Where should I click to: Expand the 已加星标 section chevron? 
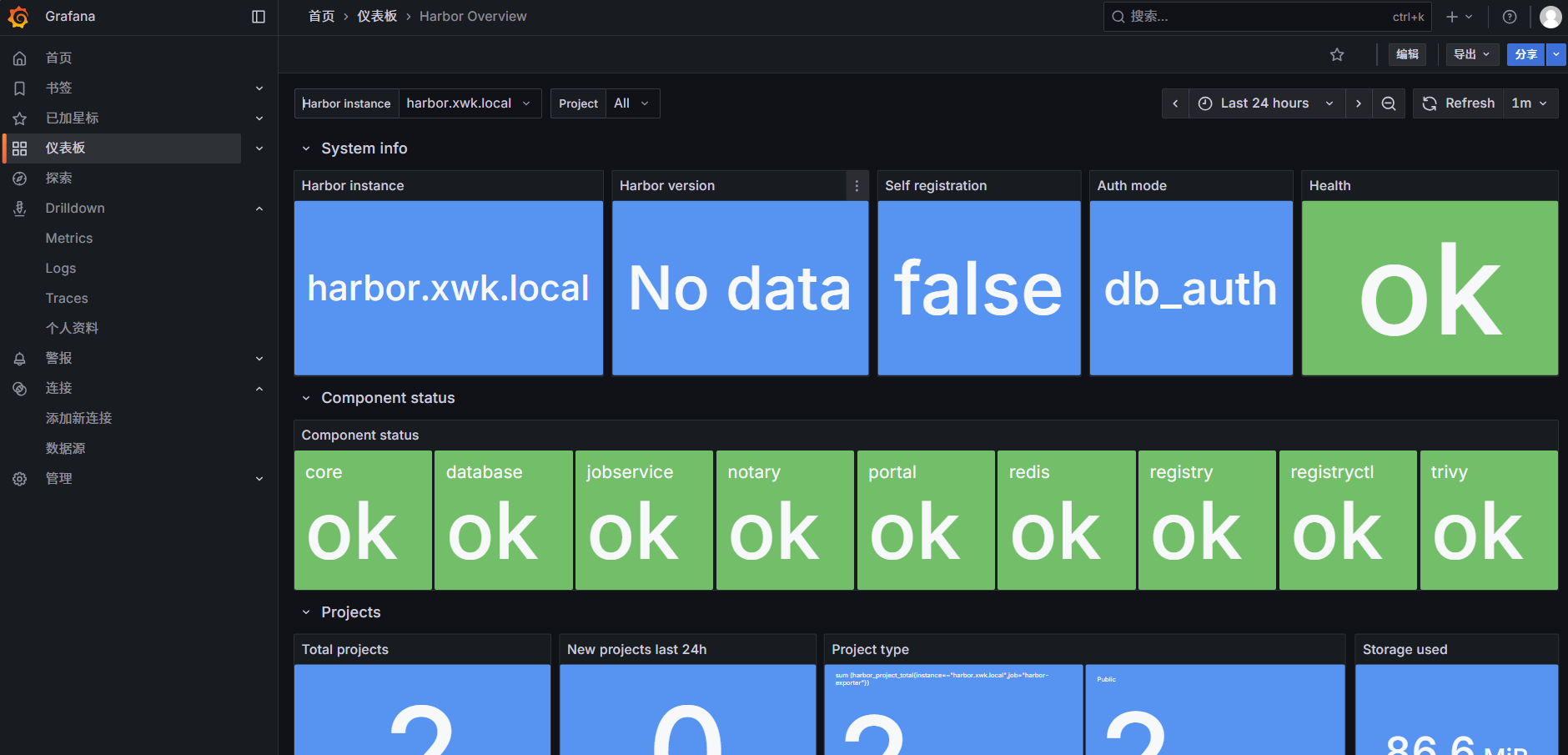[259, 118]
